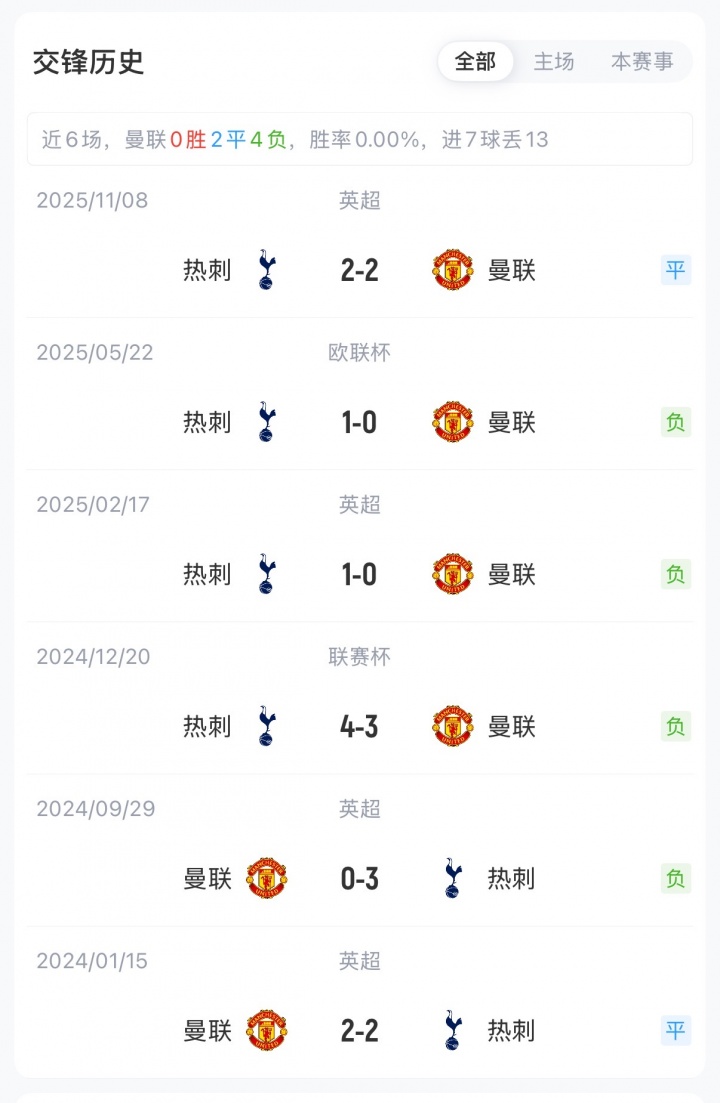Click the 平 result badge for 2025/11/08
This screenshot has height=1103, width=720.
click(x=676, y=270)
